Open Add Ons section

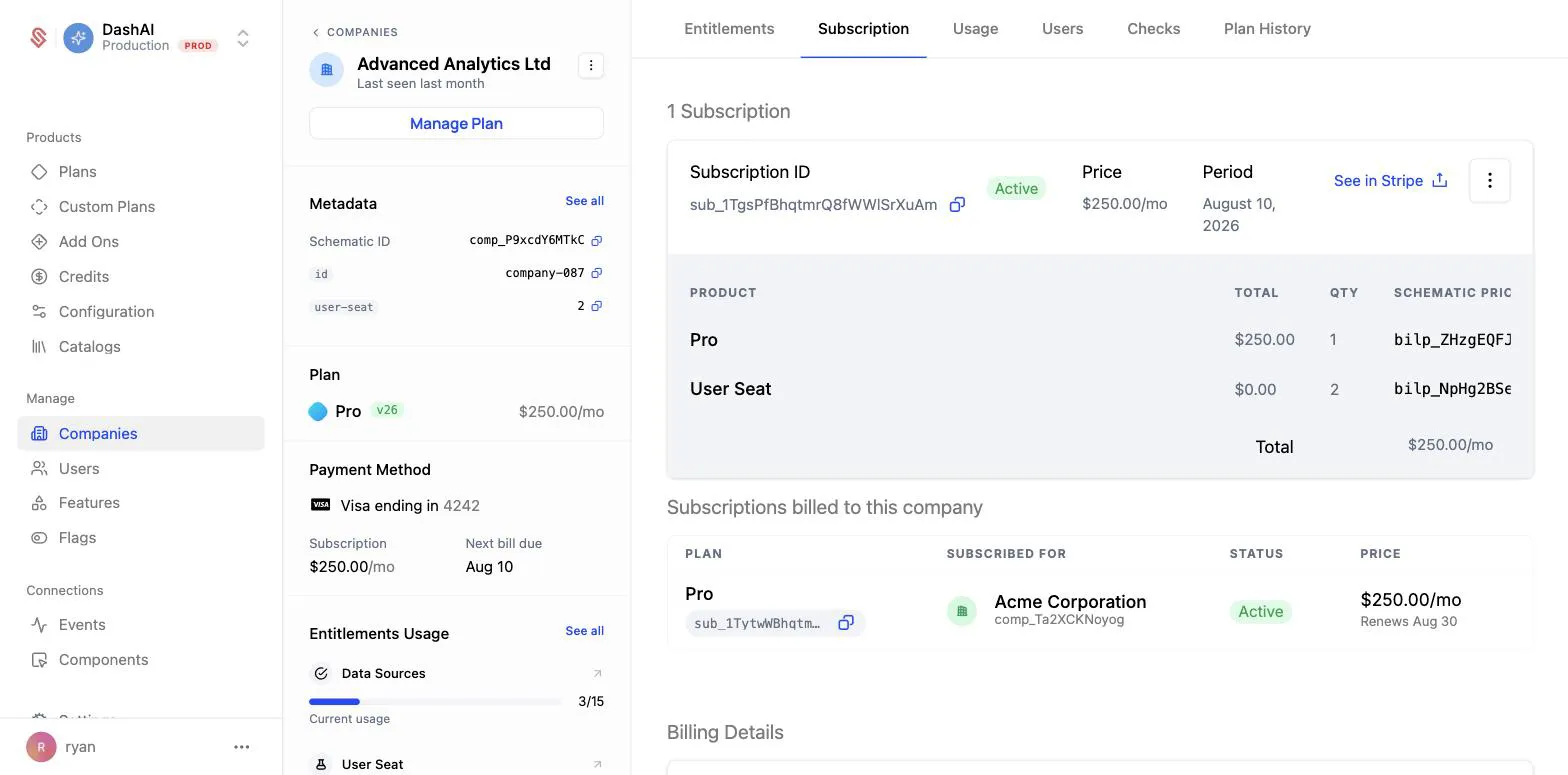pyautogui.click(x=88, y=242)
